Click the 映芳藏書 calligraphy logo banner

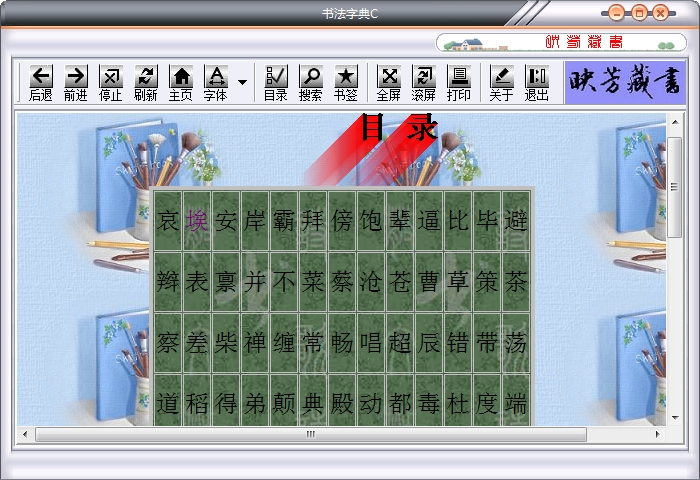(x=625, y=83)
